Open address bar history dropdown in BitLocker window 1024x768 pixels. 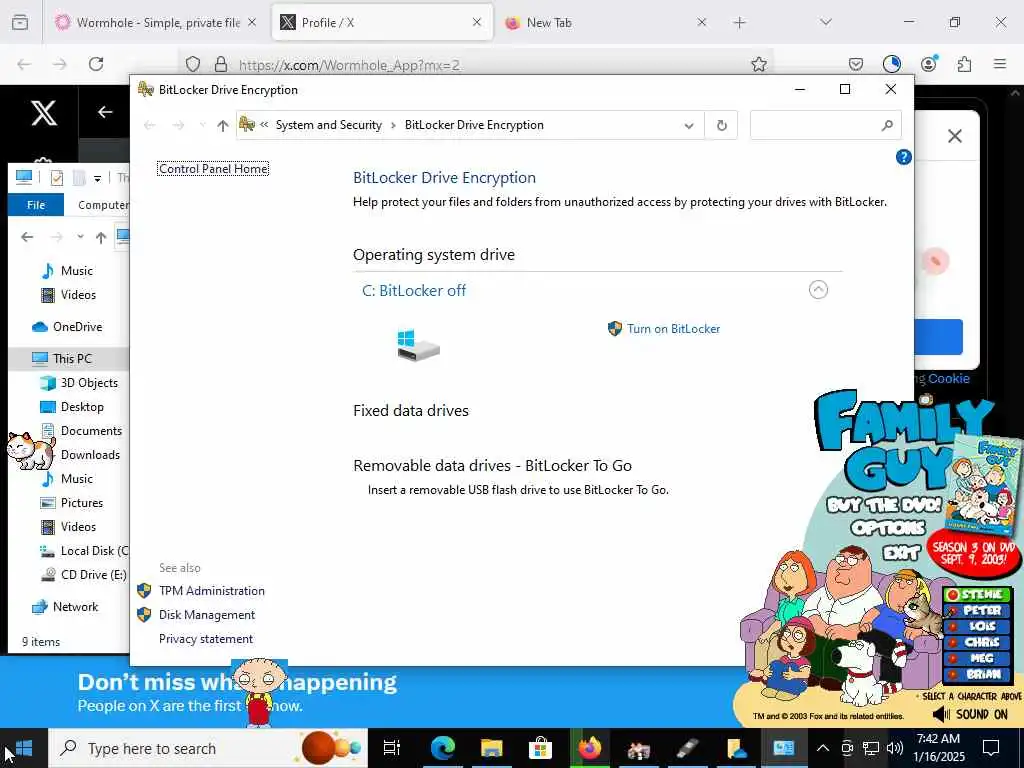click(688, 125)
